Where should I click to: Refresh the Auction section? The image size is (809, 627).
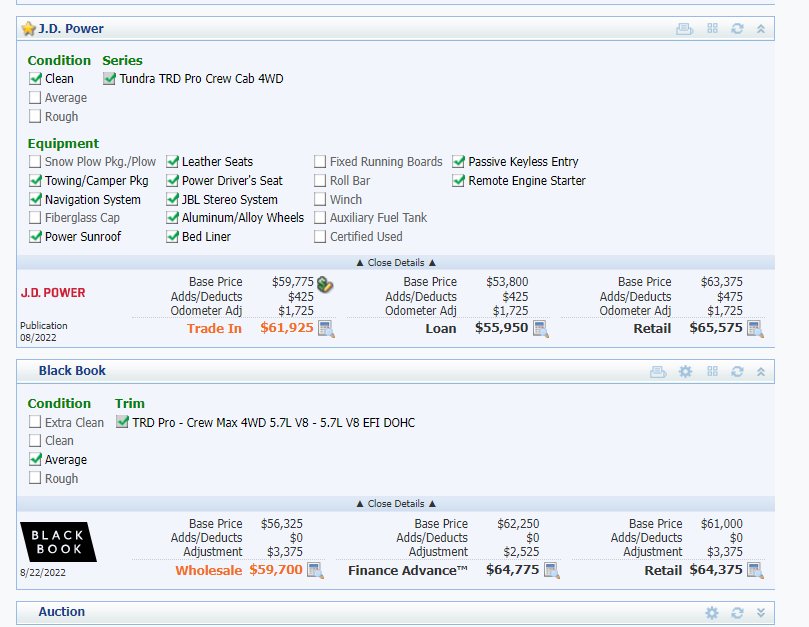[x=737, y=613]
